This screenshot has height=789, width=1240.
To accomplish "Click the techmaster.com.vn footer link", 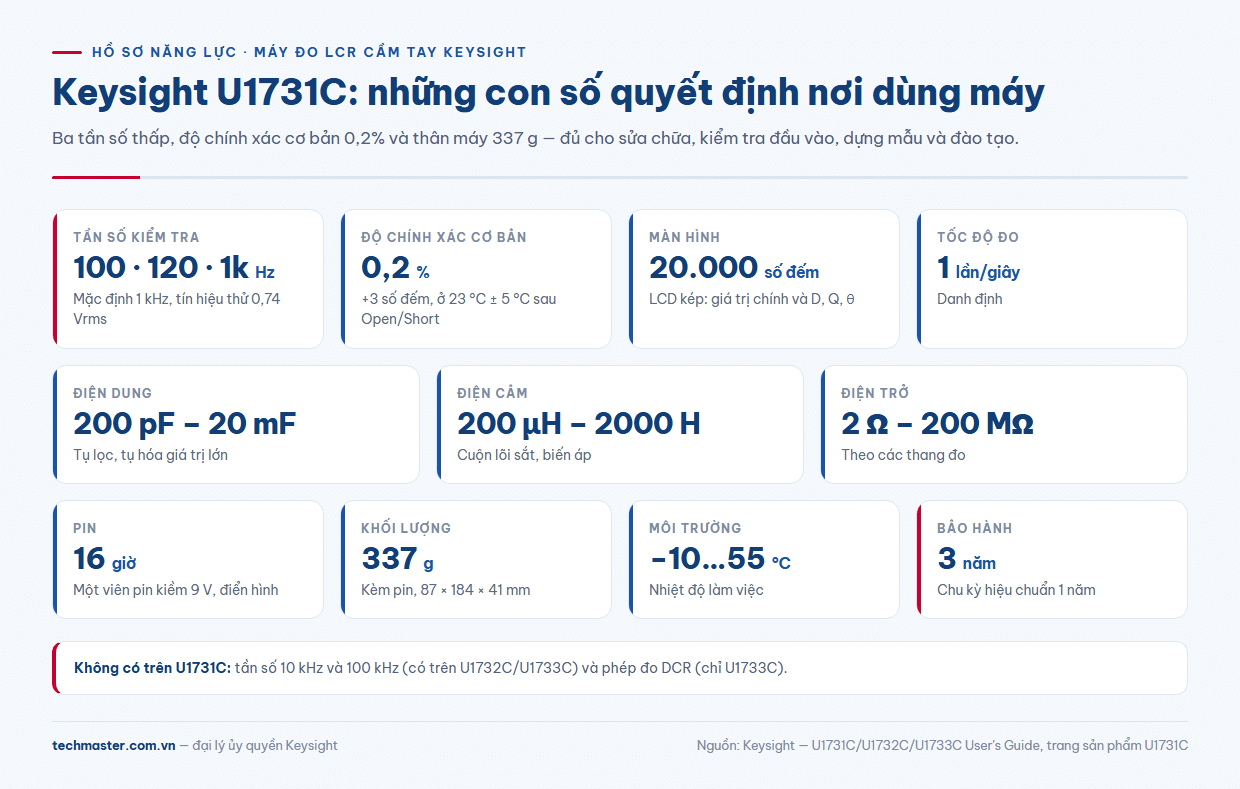I will (x=114, y=745).
